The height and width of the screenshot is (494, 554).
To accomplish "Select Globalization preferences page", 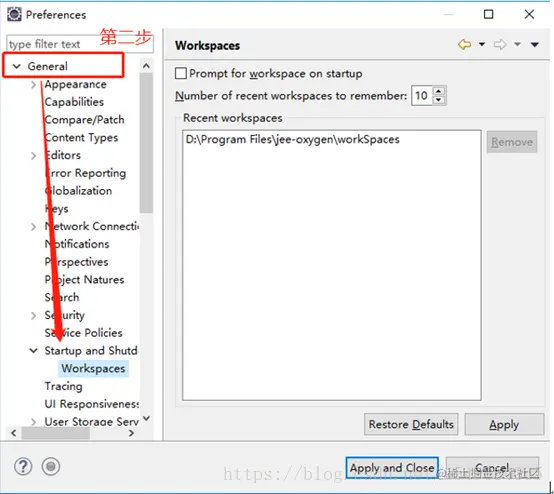I will [x=78, y=190].
